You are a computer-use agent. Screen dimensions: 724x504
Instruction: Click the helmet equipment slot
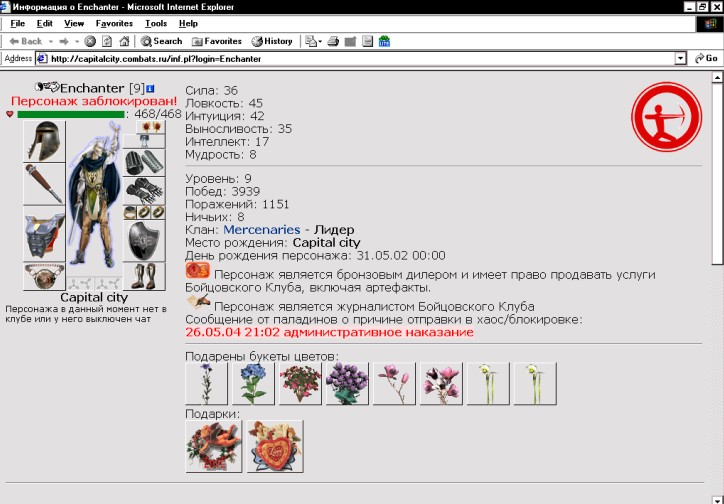click(44, 141)
